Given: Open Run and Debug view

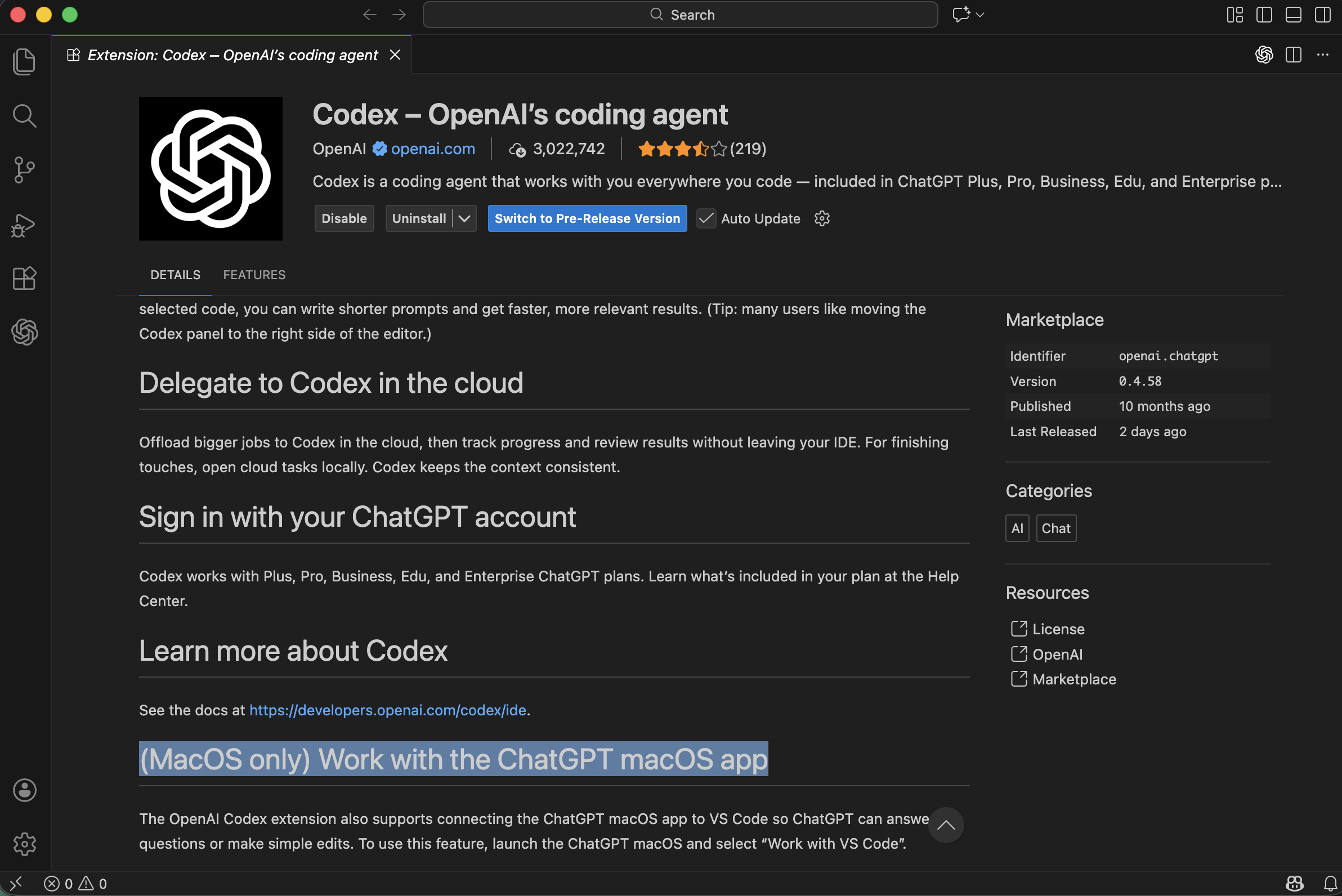Looking at the screenshot, I should (24, 225).
